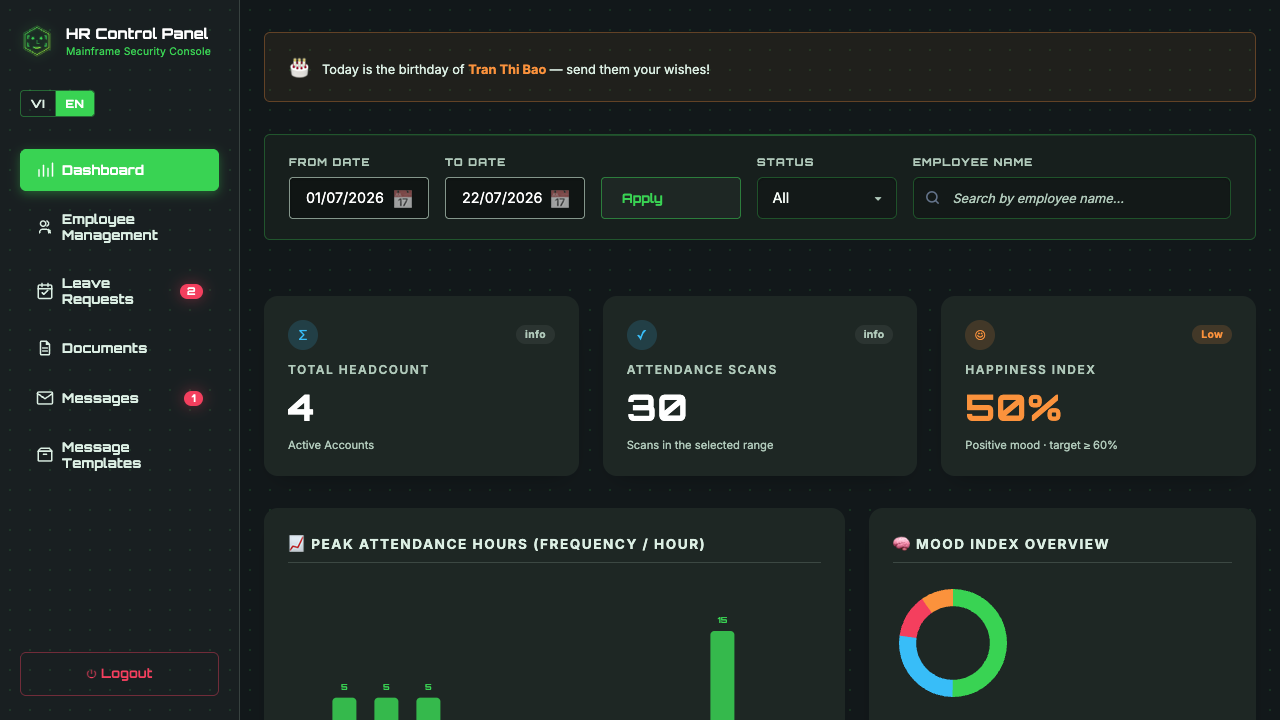Open the Messages section
The width and height of the screenshot is (1280, 720).
pyautogui.click(x=119, y=398)
